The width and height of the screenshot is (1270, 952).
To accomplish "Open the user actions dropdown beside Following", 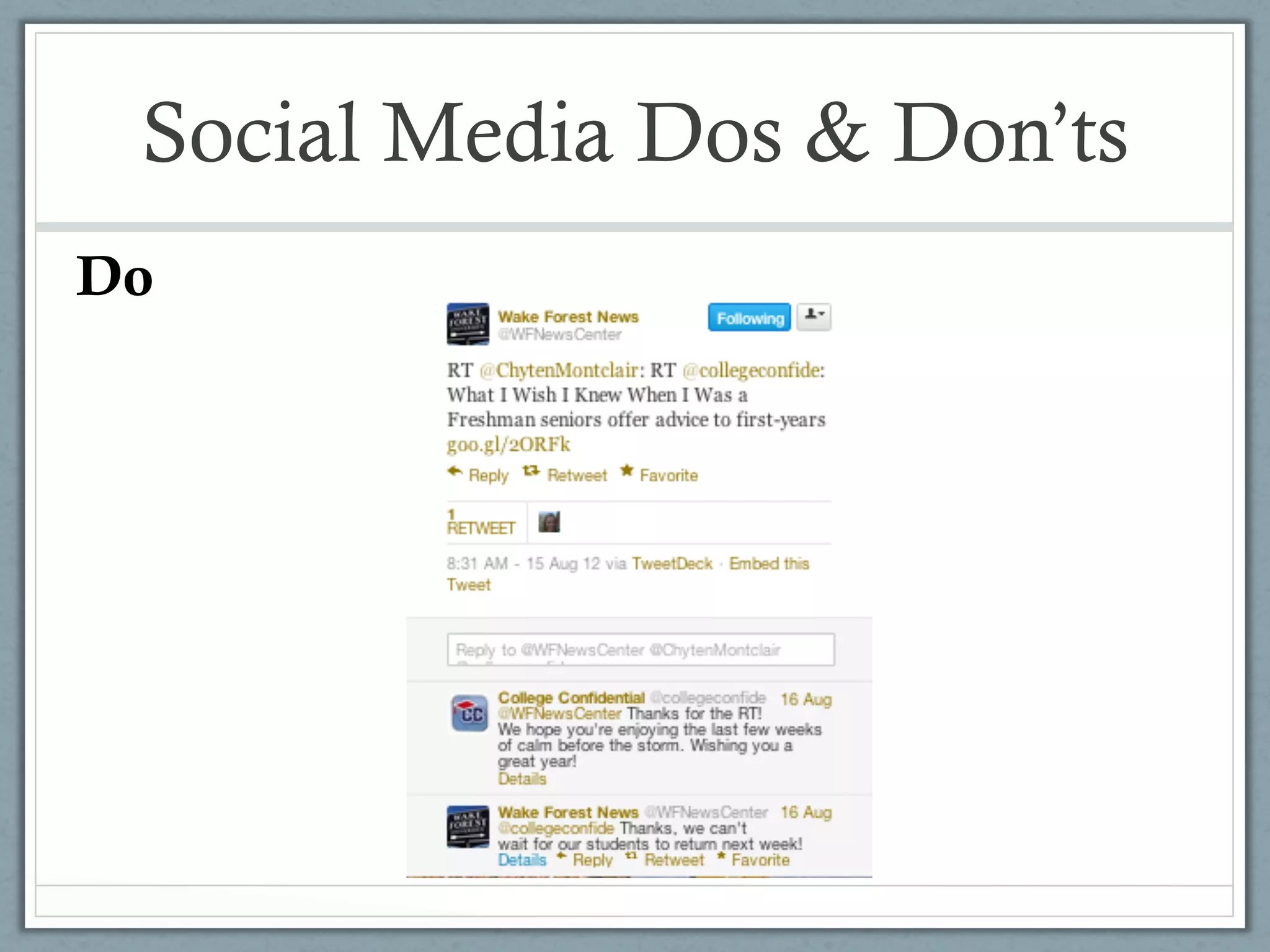I will pyautogui.click(x=814, y=317).
